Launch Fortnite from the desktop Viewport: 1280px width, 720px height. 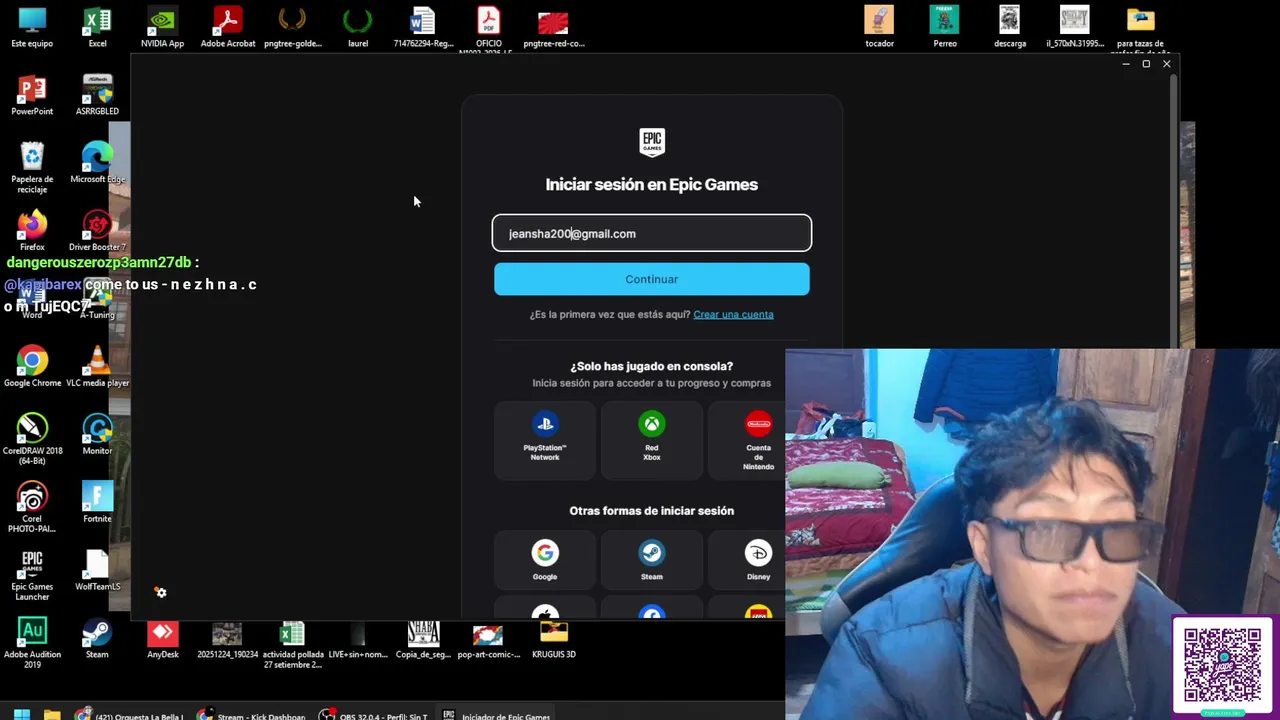point(97,503)
